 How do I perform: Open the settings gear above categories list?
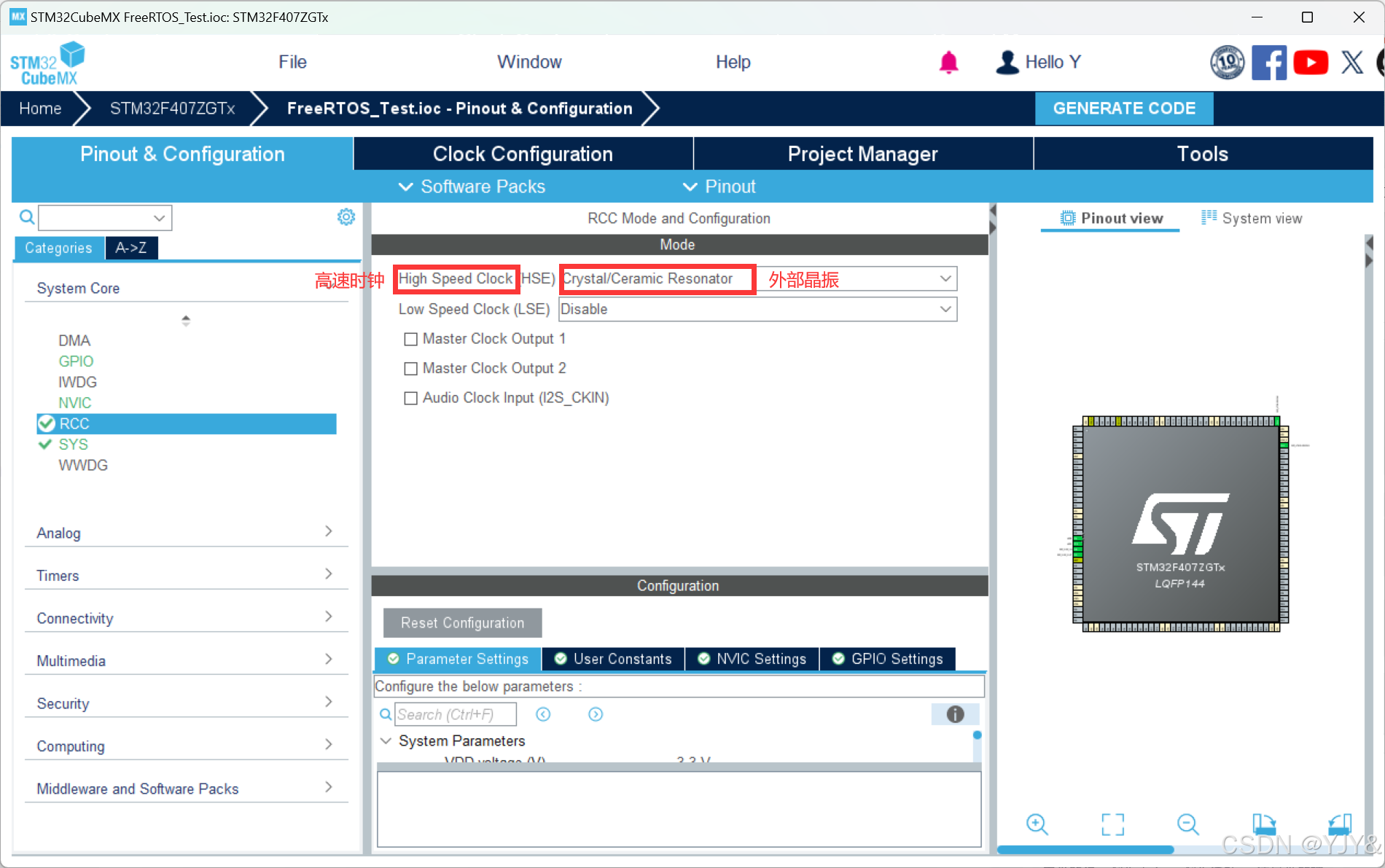(x=346, y=216)
